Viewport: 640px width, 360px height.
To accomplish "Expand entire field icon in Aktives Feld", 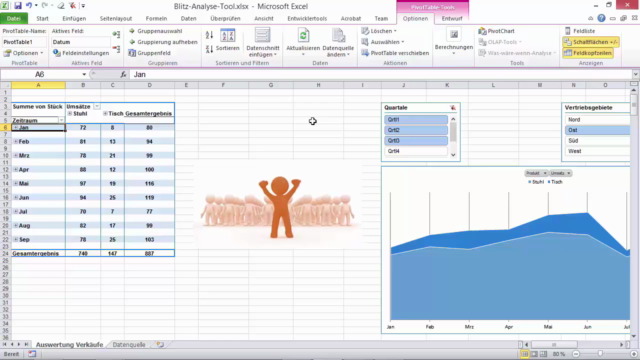I will pyautogui.click(x=116, y=34).
